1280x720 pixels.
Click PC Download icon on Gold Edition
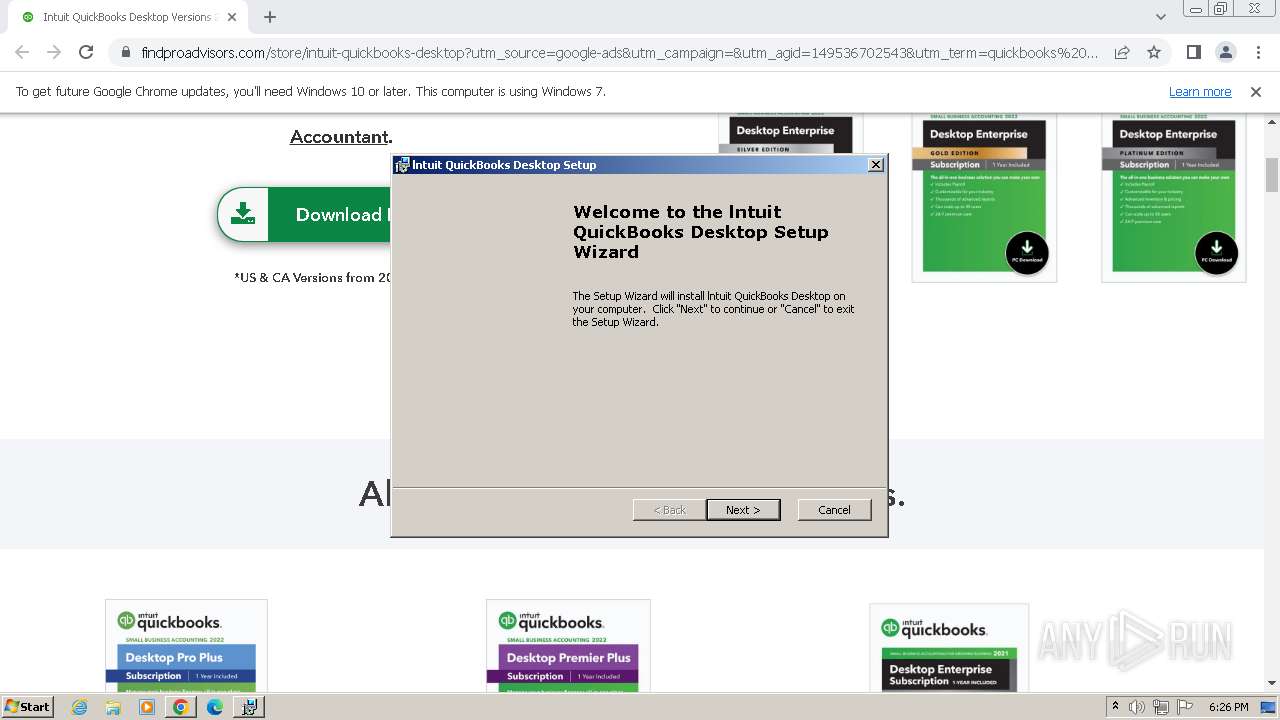[x=1026, y=252]
